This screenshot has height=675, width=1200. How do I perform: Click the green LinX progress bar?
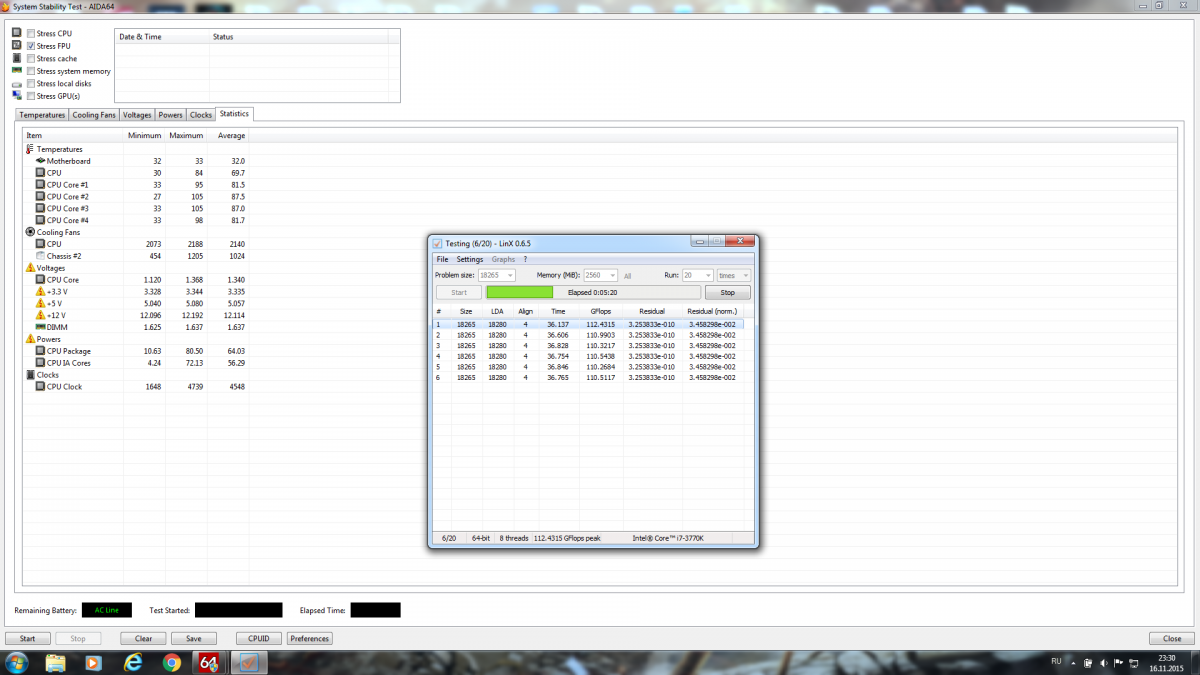(520, 293)
